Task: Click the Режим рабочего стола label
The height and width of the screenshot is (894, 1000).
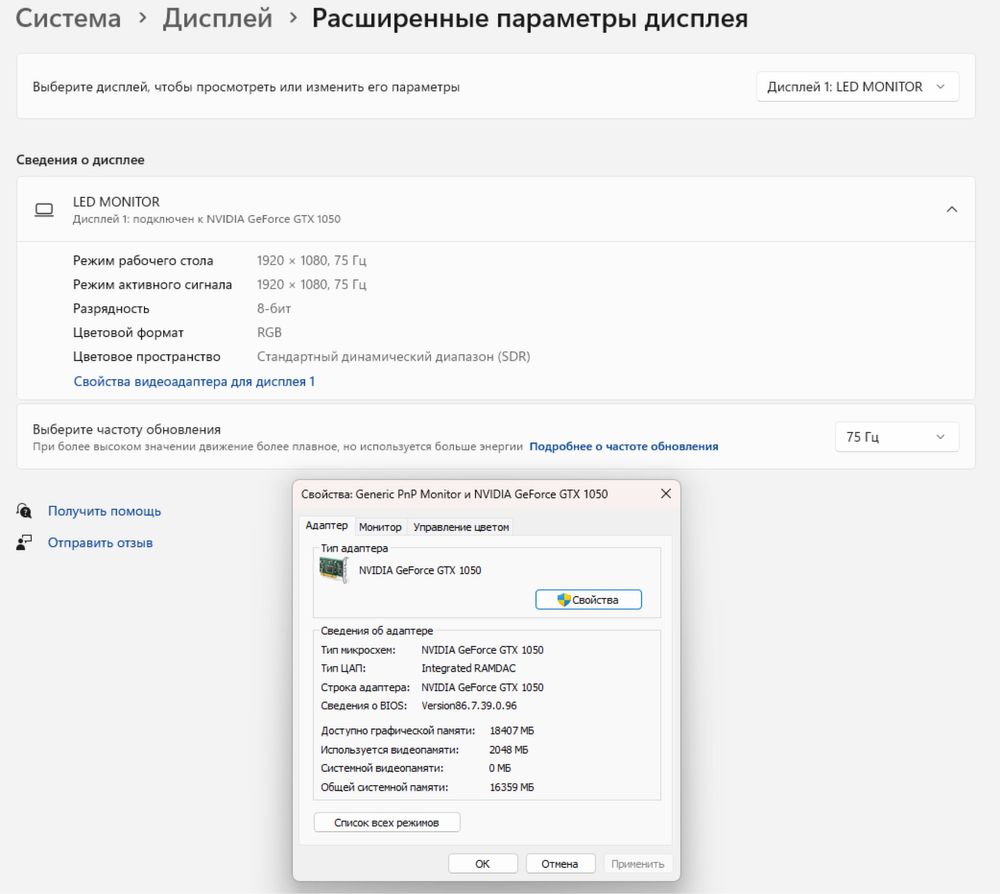Action: tap(143, 260)
